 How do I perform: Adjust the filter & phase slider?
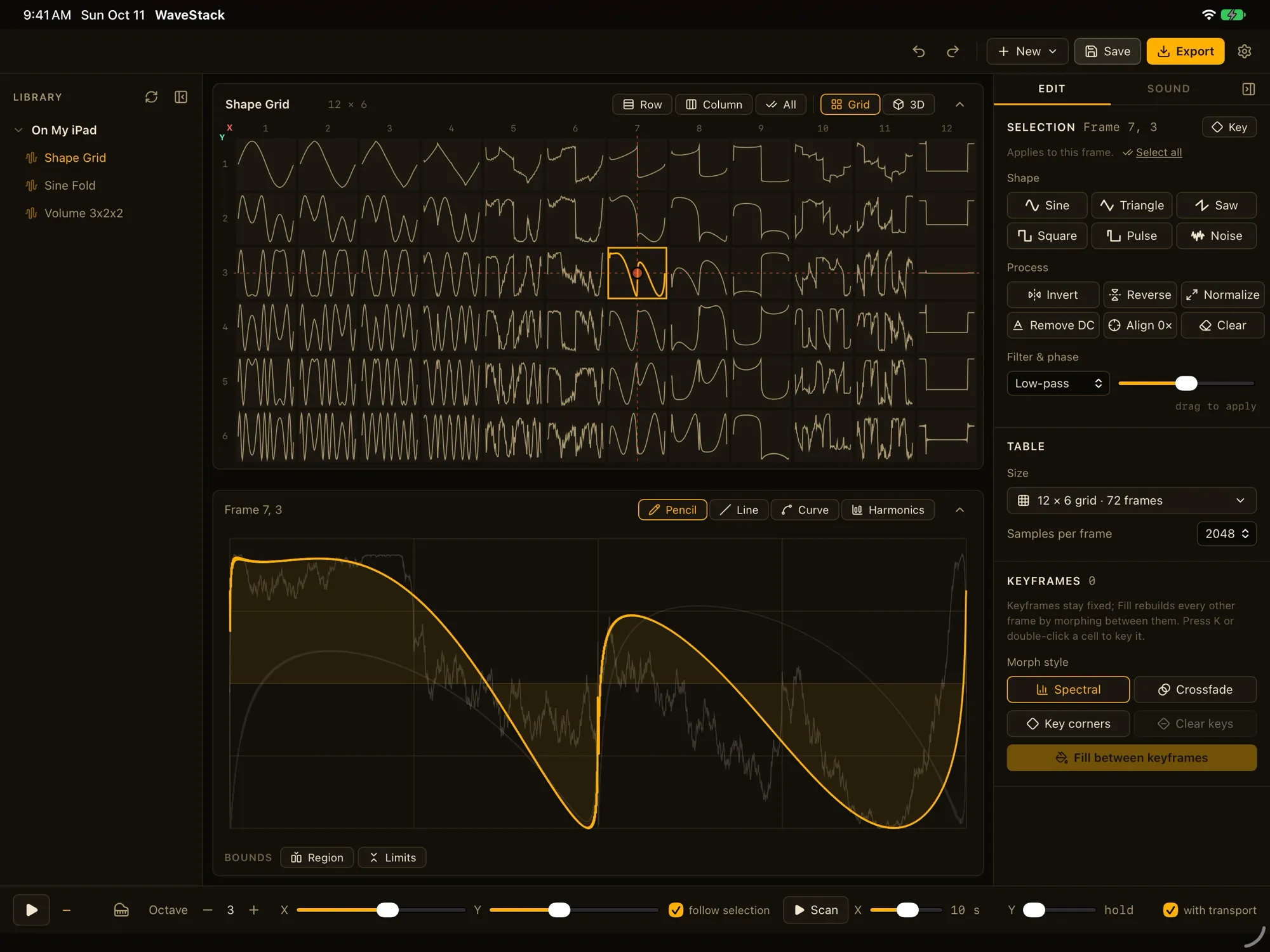1186,383
